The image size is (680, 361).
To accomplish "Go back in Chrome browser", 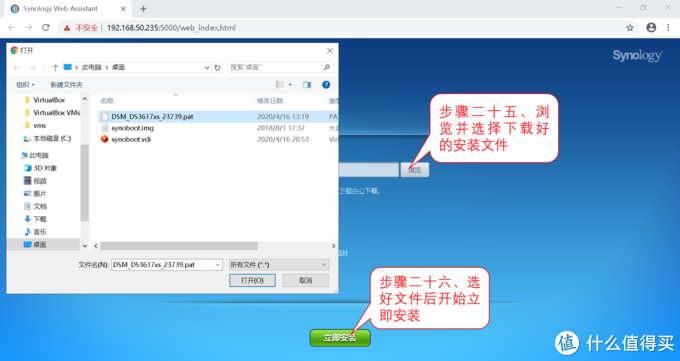I will (12, 27).
